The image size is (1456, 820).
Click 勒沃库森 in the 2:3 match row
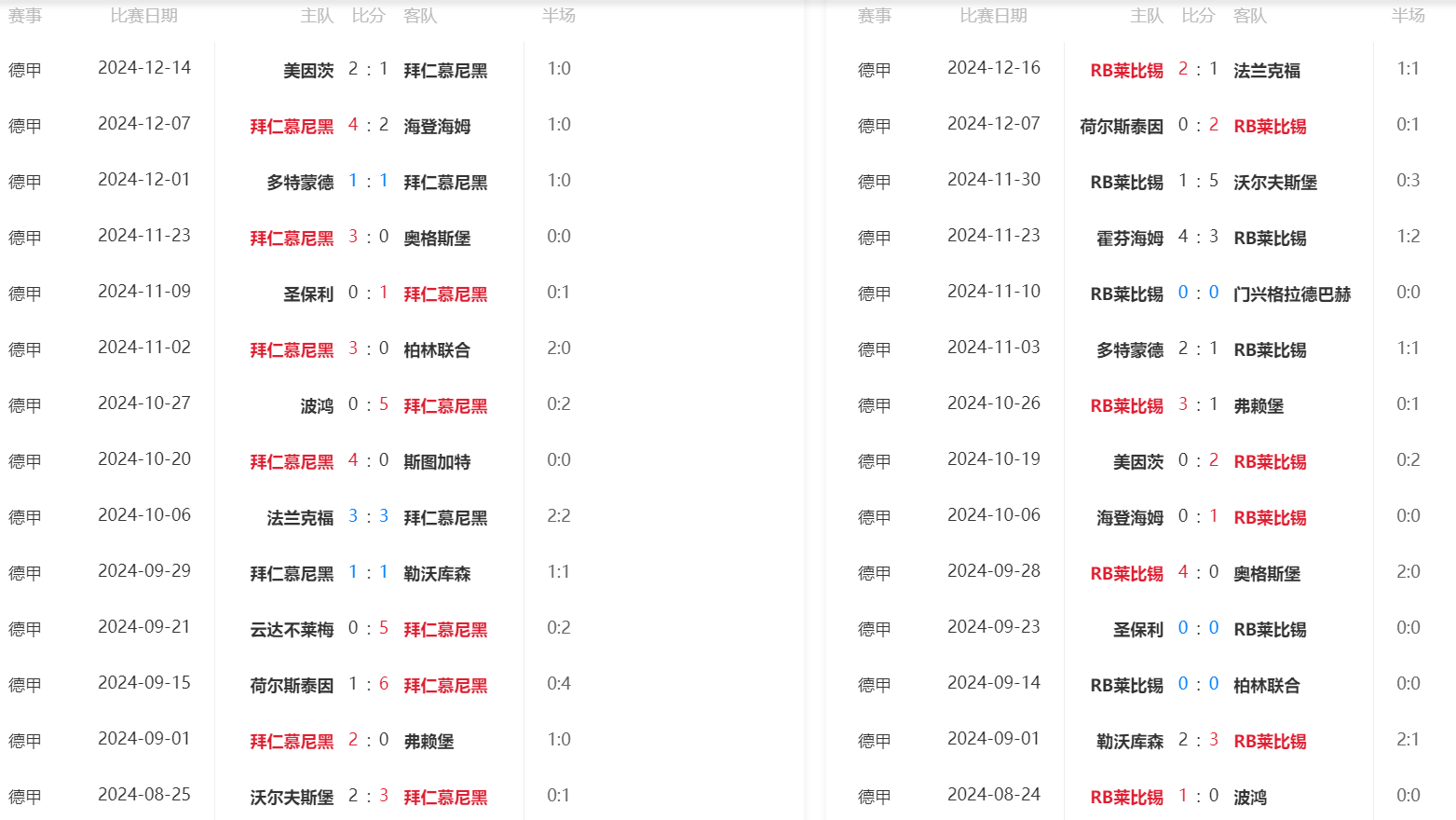(x=1130, y=742)
